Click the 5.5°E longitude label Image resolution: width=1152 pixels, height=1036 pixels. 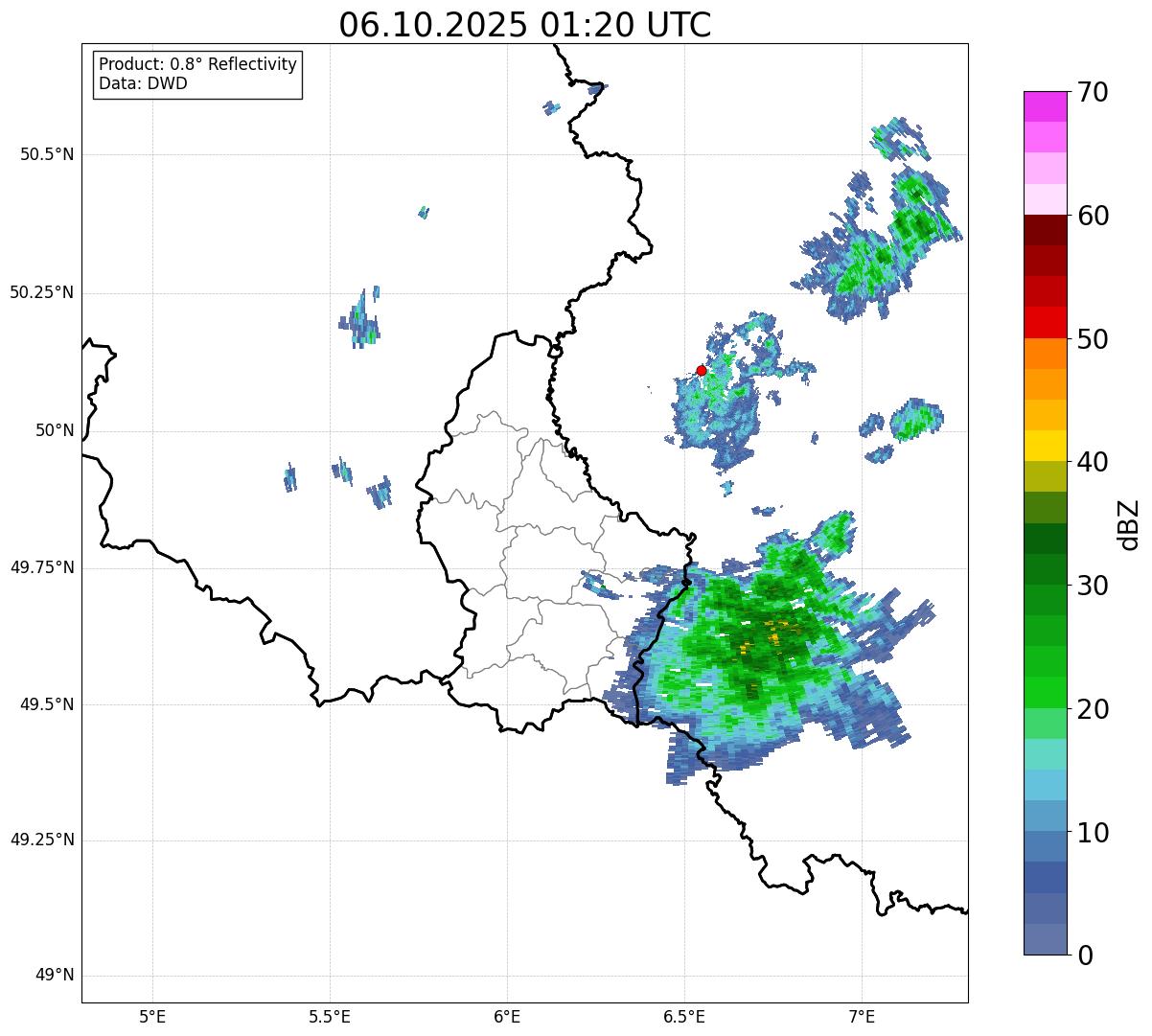(x=330, y=1017)
